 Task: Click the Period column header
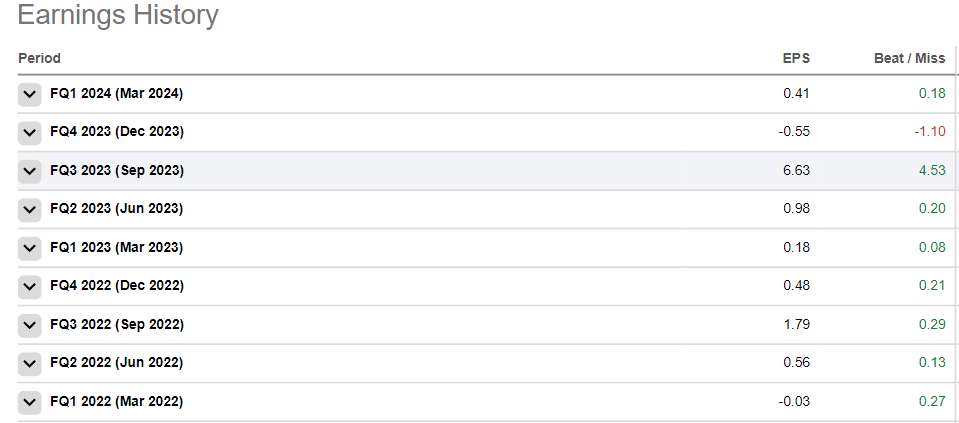(39, 59)
